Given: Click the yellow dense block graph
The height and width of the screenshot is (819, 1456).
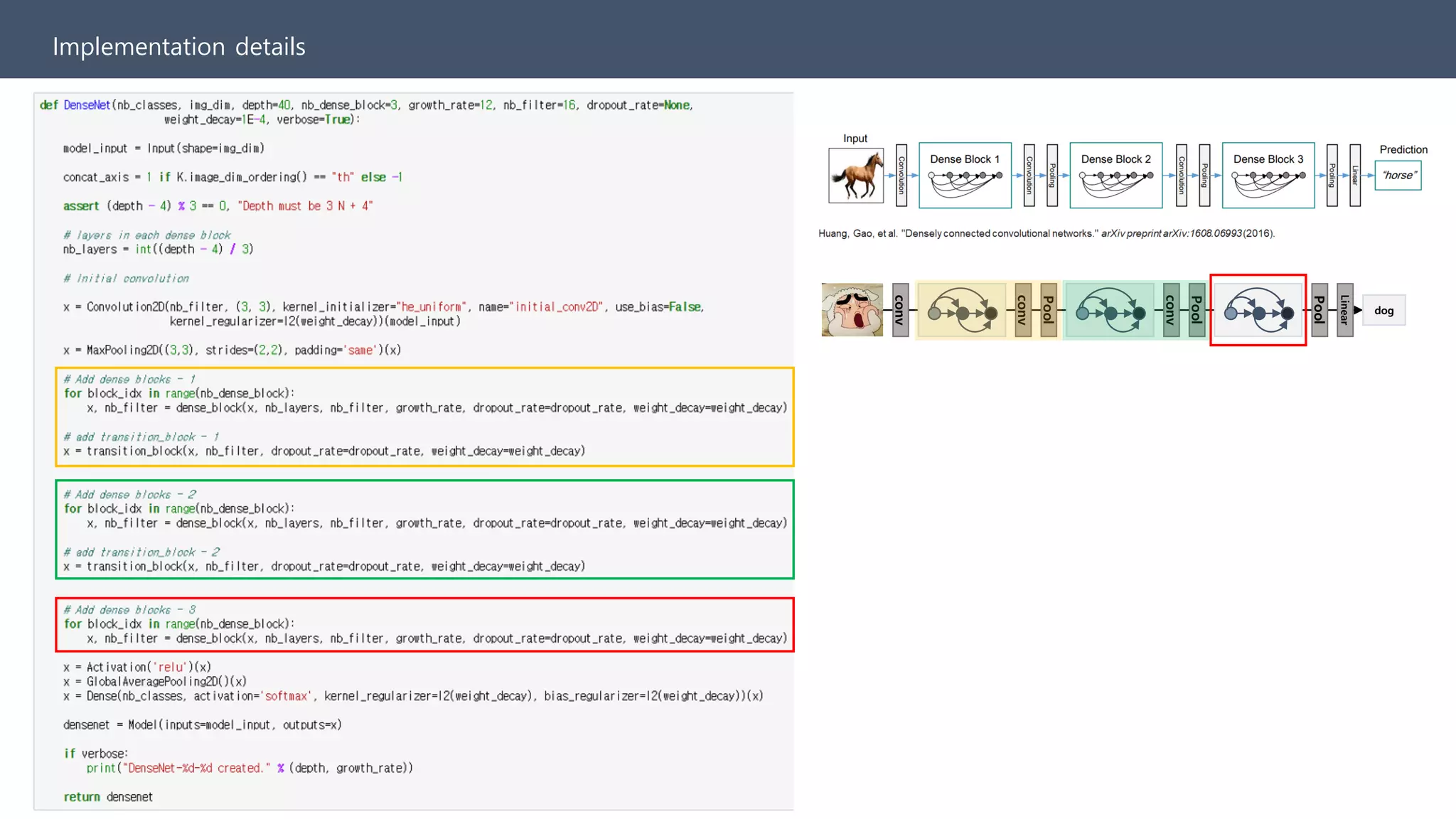Looking at the screenshot, I should tap(961, 310).
